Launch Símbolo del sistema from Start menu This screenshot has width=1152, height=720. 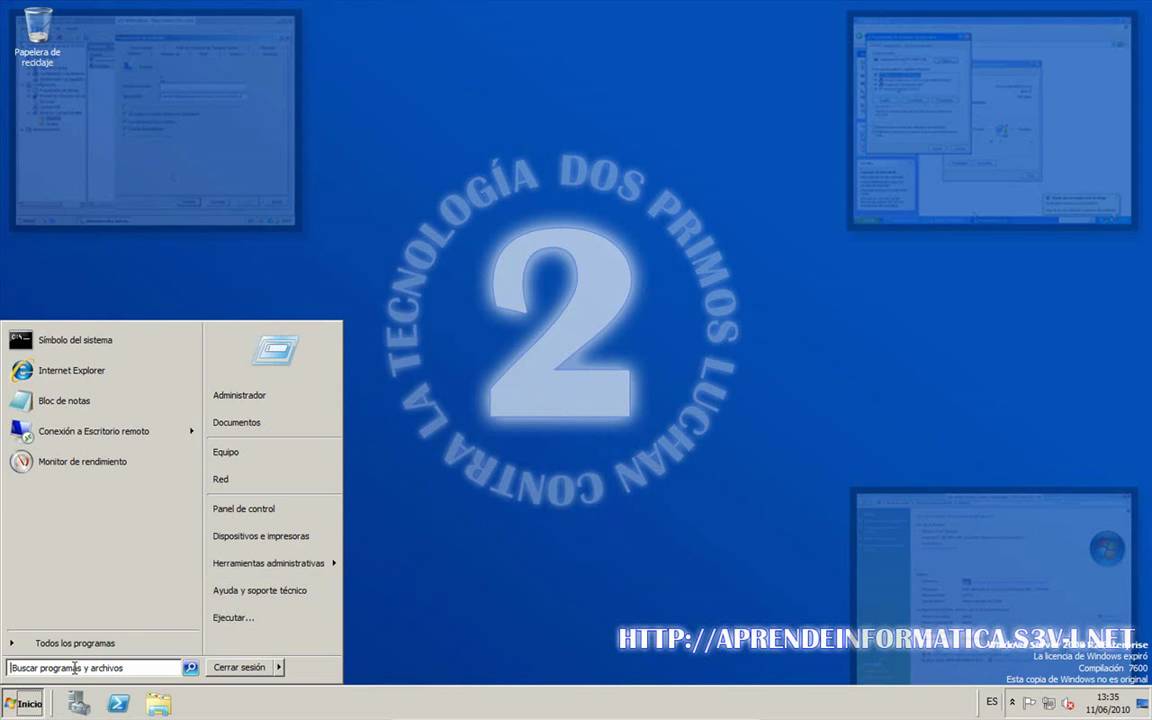[103, 340]
